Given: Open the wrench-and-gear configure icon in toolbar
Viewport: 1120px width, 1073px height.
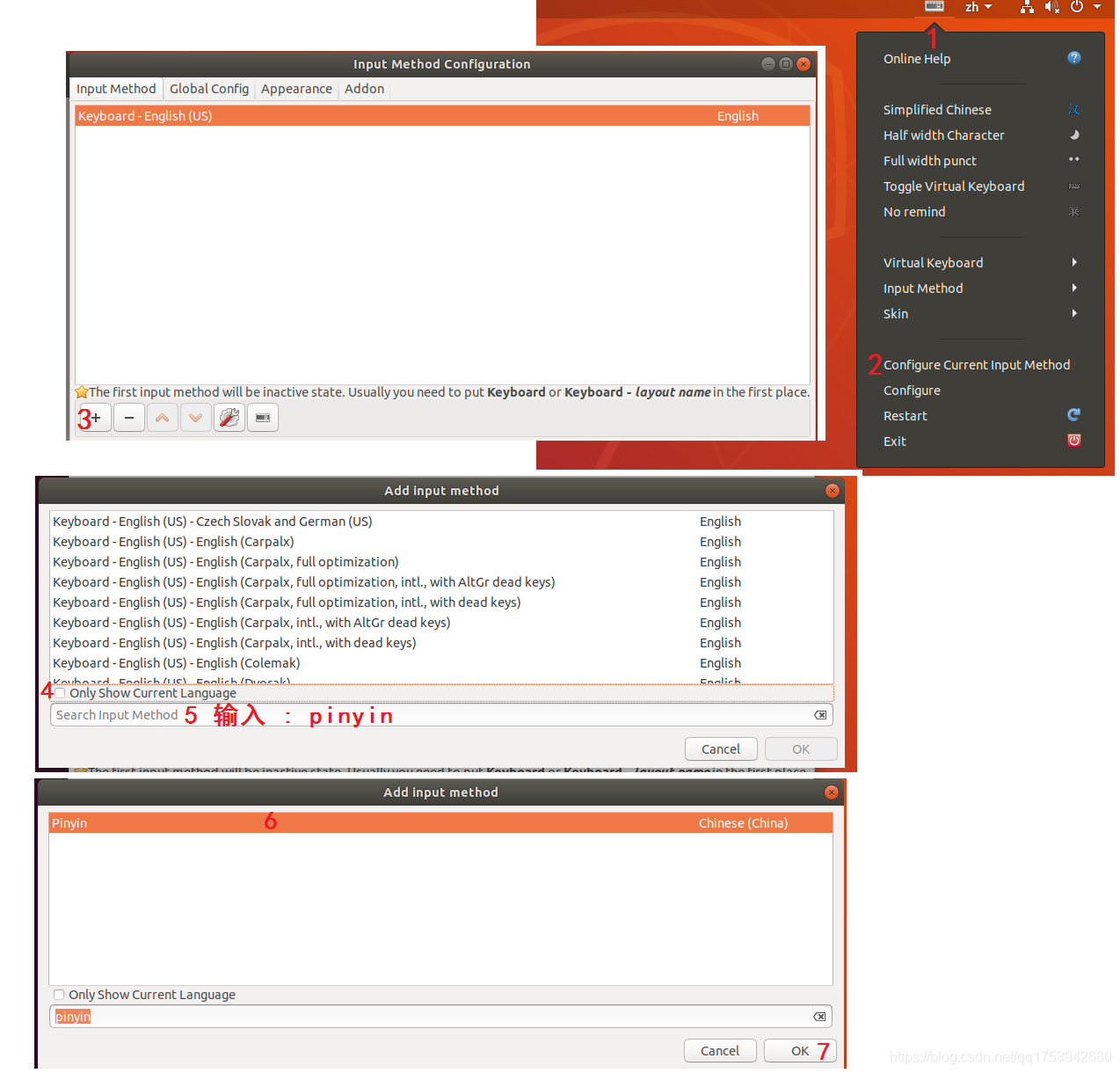Looking at the screenshot, I should [229, 417].
